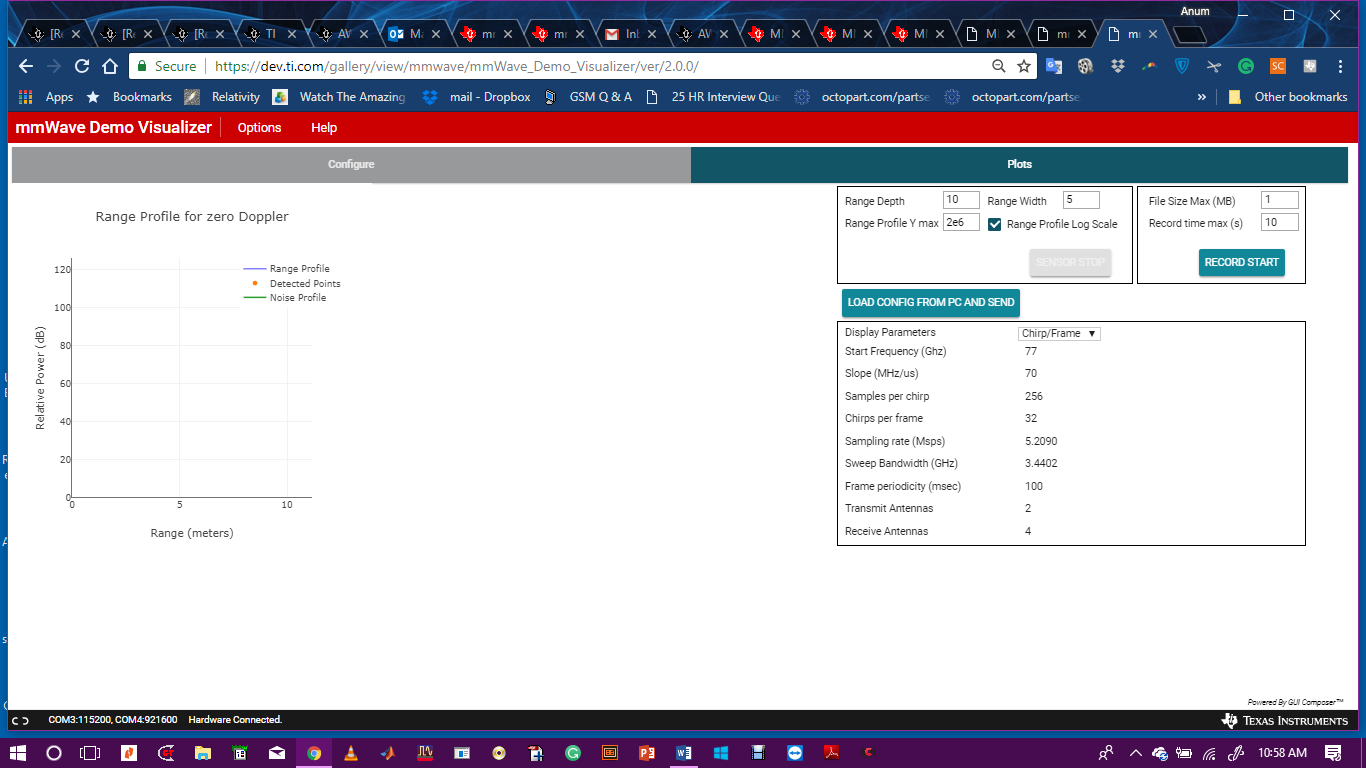Click the taskbar clock showing 10:58 AM
The height and width of the screenshot is (768, 1366).
click(x=1283, y=752)
